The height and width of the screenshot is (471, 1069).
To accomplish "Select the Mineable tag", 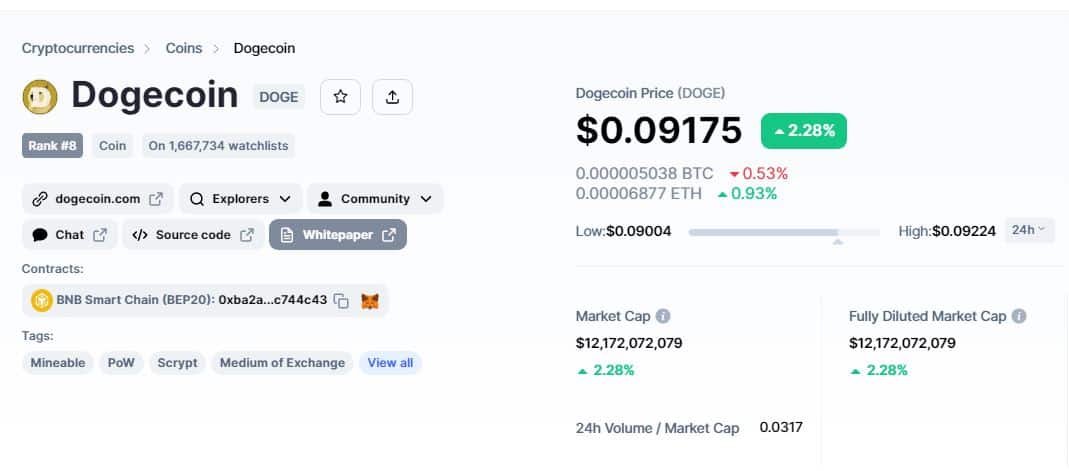I will [x=58, y=363].
